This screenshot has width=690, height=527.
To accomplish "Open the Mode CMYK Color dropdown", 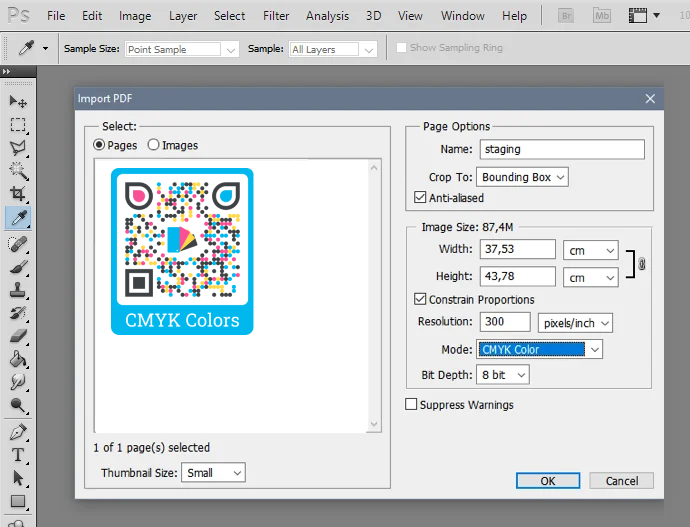I will click(539, 349).
